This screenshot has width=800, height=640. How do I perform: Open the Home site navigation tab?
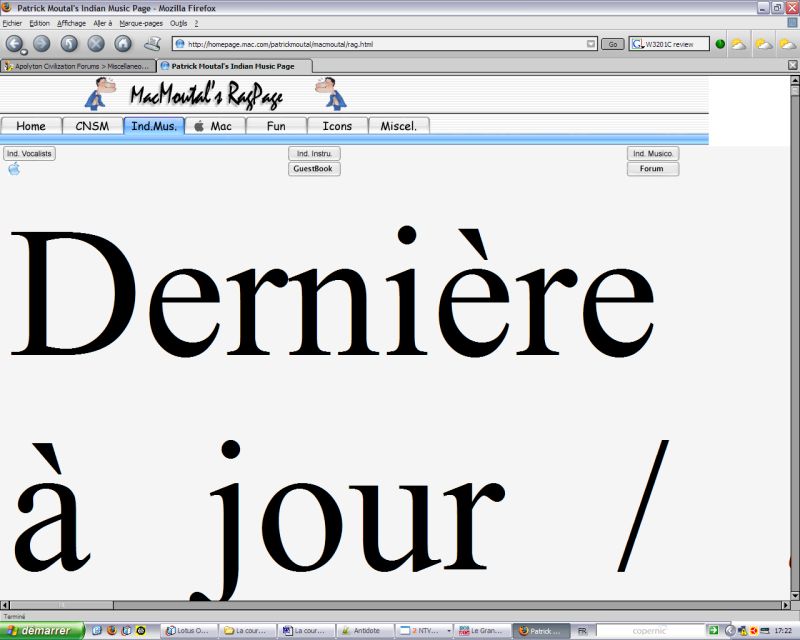31,126
